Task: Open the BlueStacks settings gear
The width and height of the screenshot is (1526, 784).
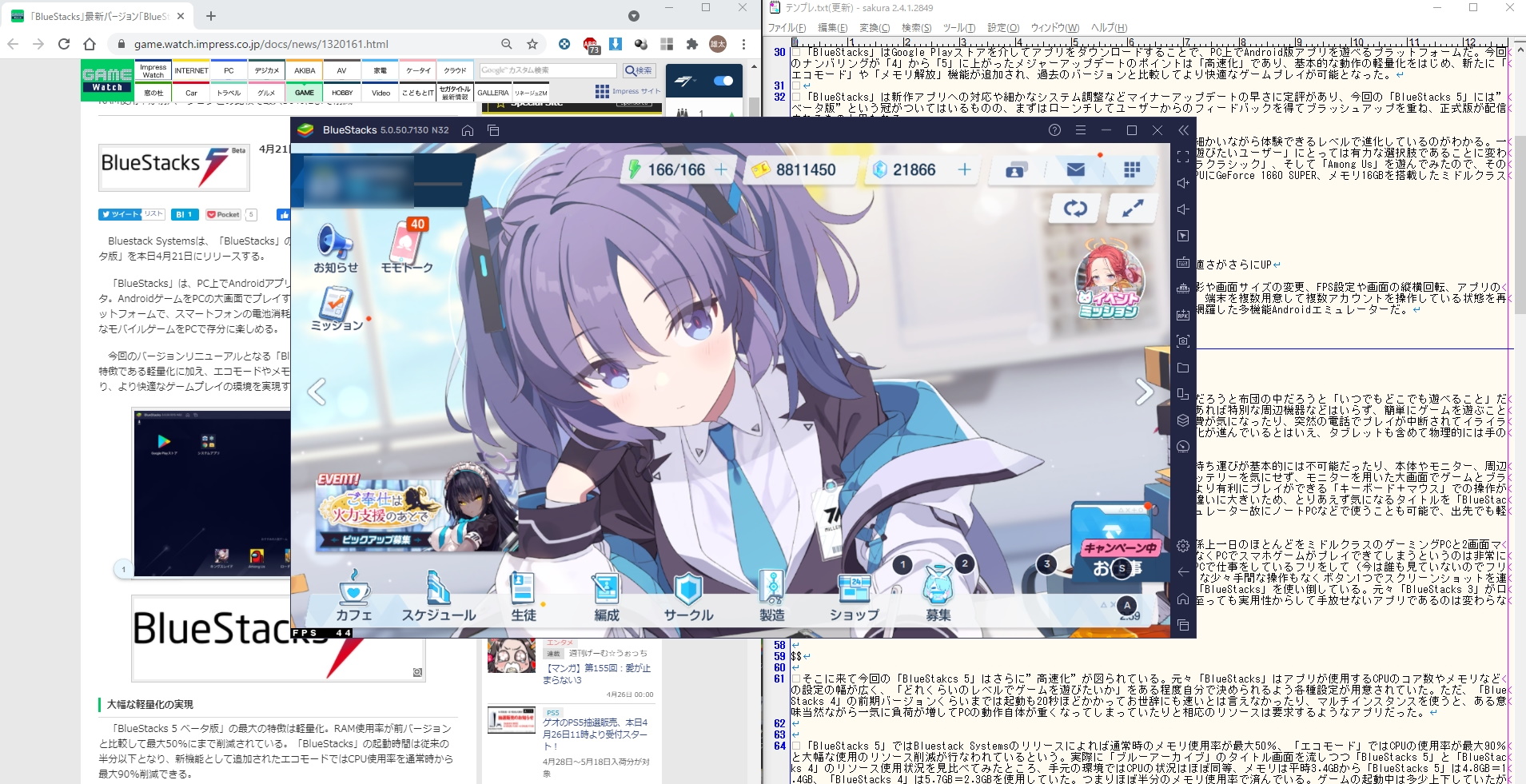Action: (1184, 546)
